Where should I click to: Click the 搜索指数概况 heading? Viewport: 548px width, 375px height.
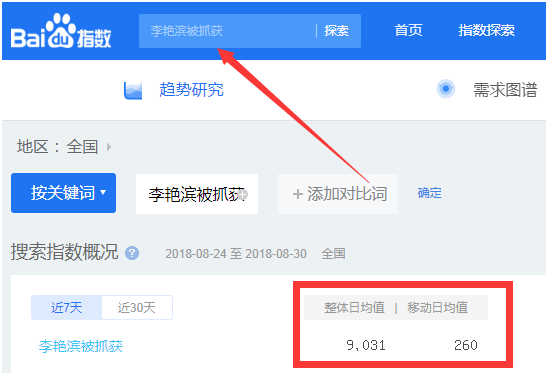click(65, 252)
